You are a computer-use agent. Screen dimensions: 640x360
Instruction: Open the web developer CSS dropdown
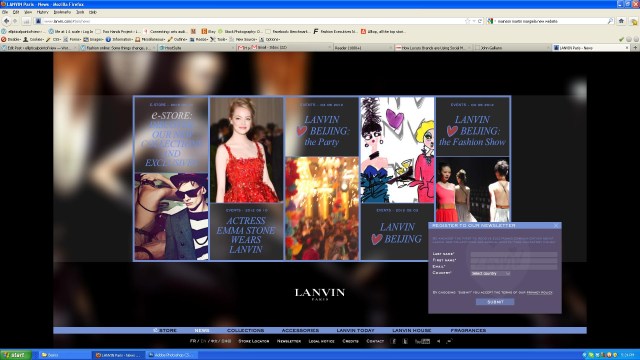pos(53,40)
